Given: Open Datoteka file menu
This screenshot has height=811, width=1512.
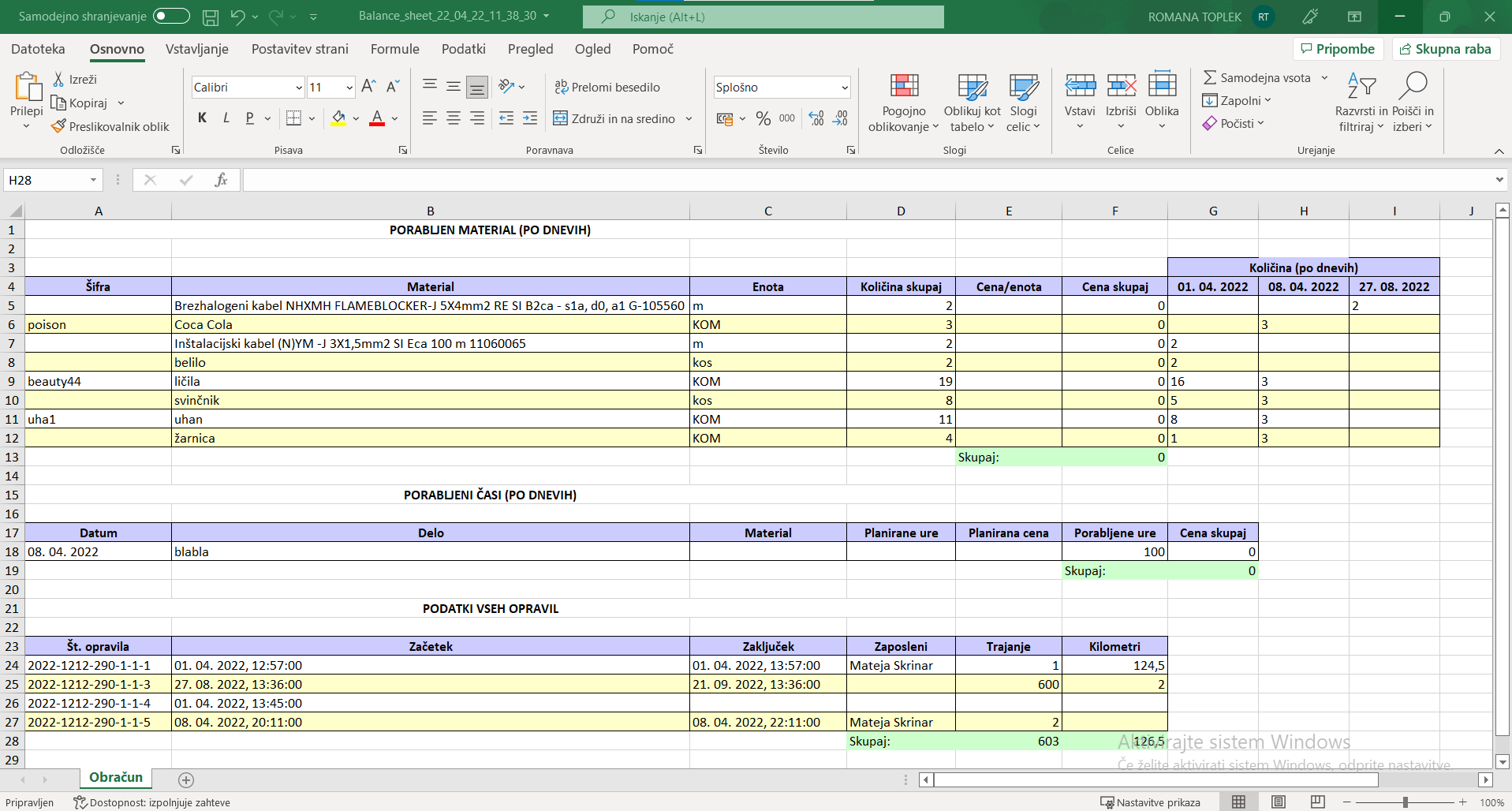Looking at the screenshot, I should 38,49.
